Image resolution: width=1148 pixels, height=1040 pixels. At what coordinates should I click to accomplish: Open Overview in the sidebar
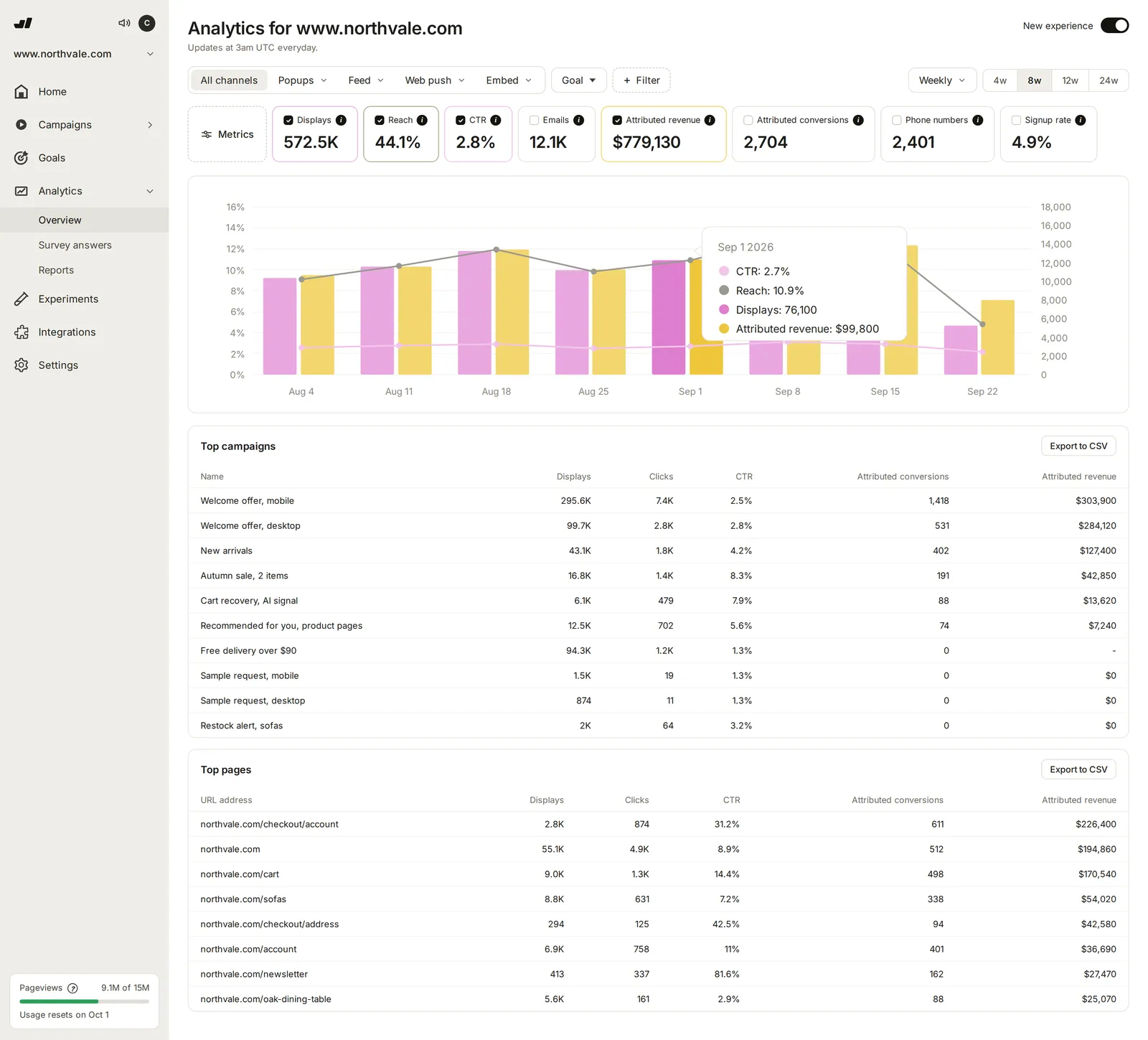click(x=85, y=220)
